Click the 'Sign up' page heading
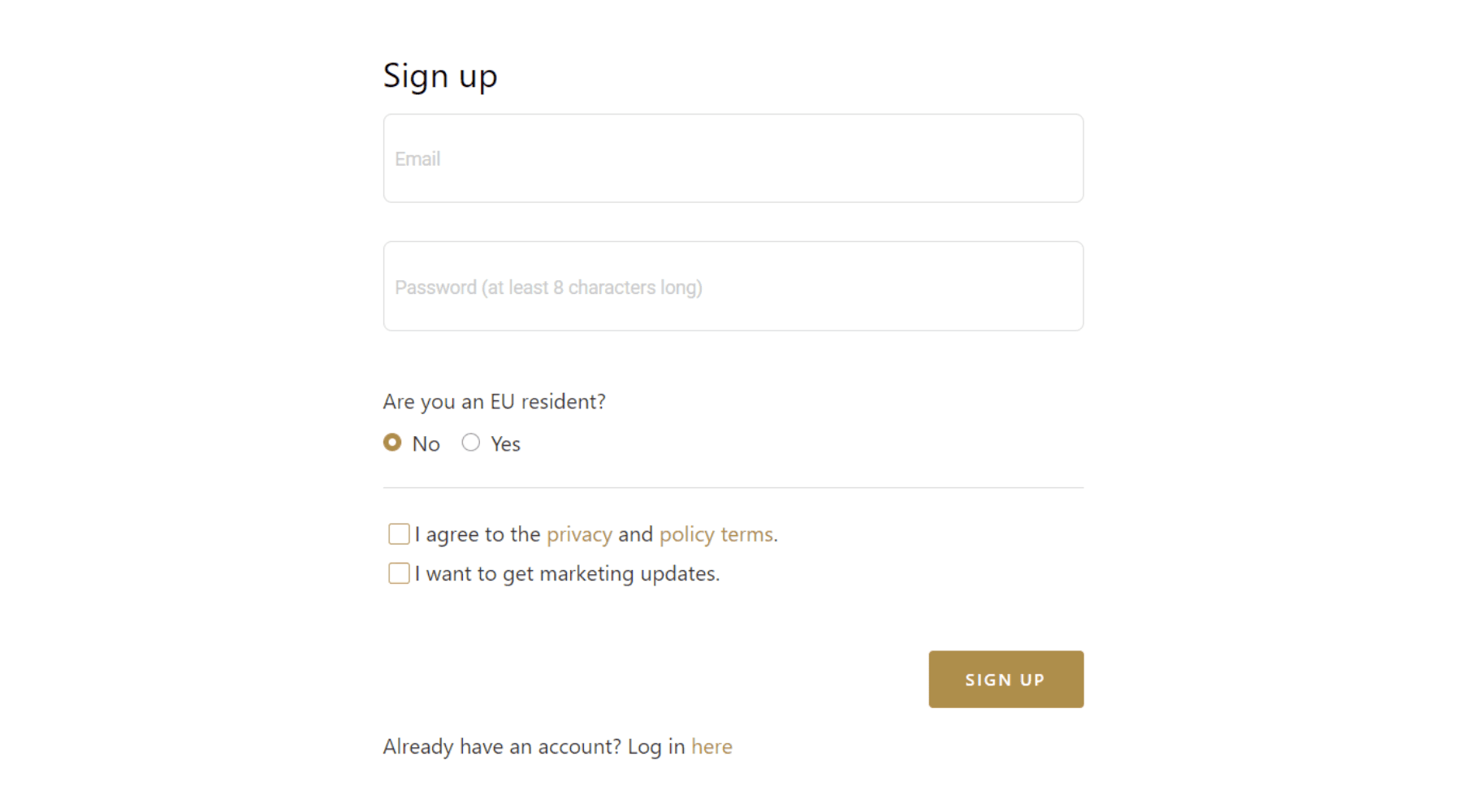The image size is (1462, 812). (440, 76)
